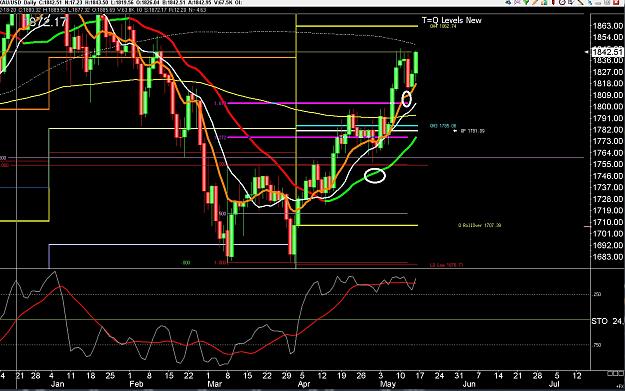Click the May month label on time axis
This screenshot has width=625, height=391.
tap(388, 384)
